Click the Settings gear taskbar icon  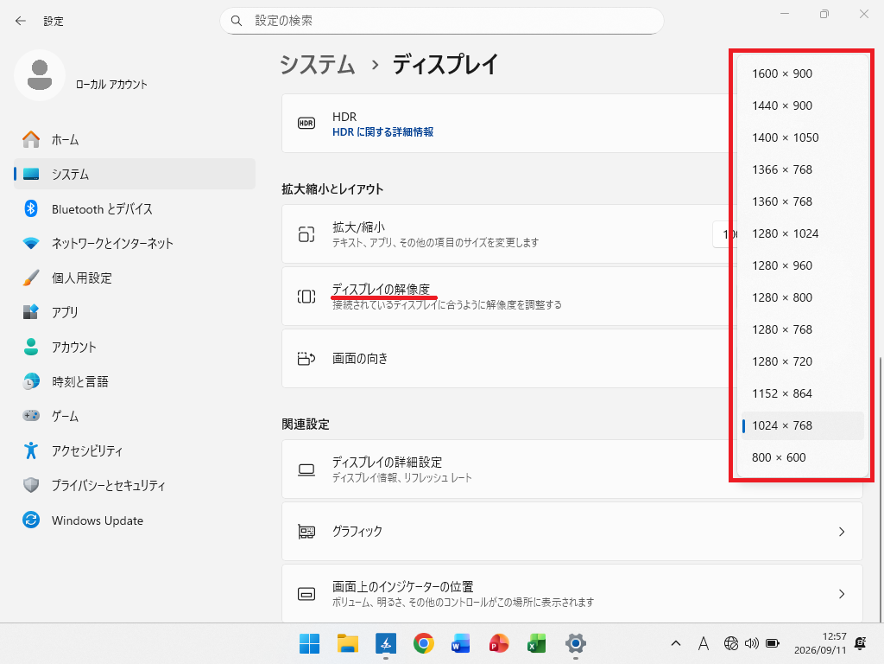pyautogui.click(x=575, y=643)
